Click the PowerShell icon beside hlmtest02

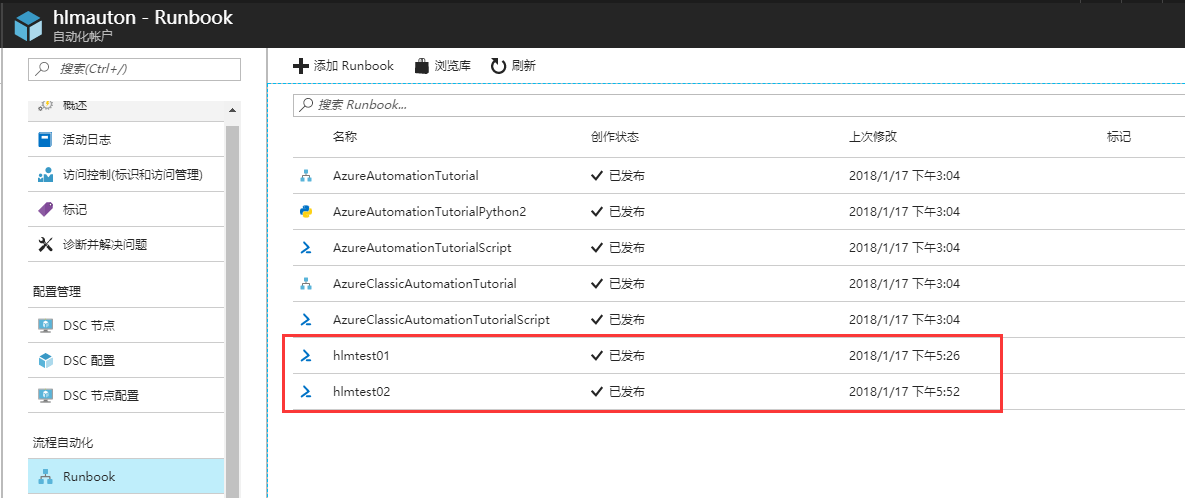tap(305, 392)
